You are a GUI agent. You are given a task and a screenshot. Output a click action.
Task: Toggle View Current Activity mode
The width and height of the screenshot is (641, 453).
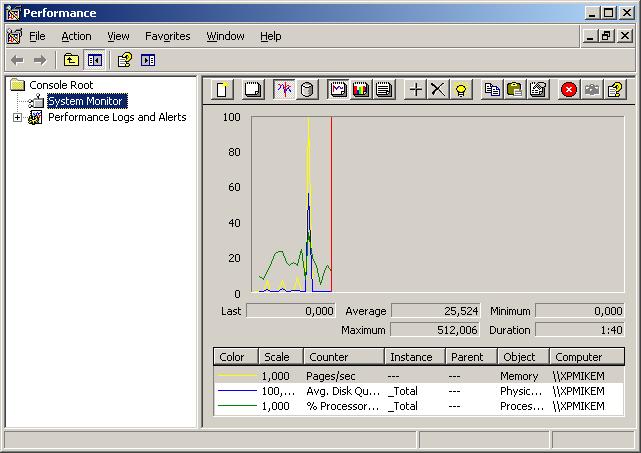[x=284, y=90]
